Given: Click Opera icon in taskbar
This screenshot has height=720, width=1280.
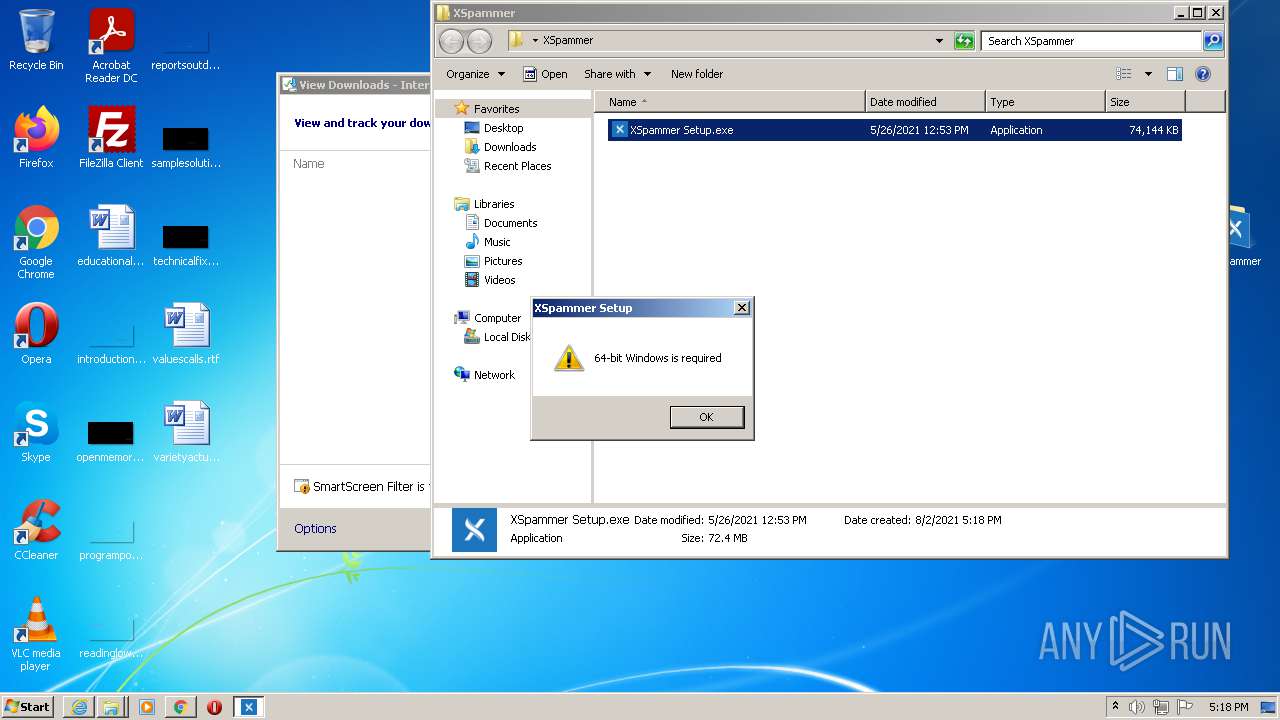Looking at the screenshot, I should click(214, 707).
